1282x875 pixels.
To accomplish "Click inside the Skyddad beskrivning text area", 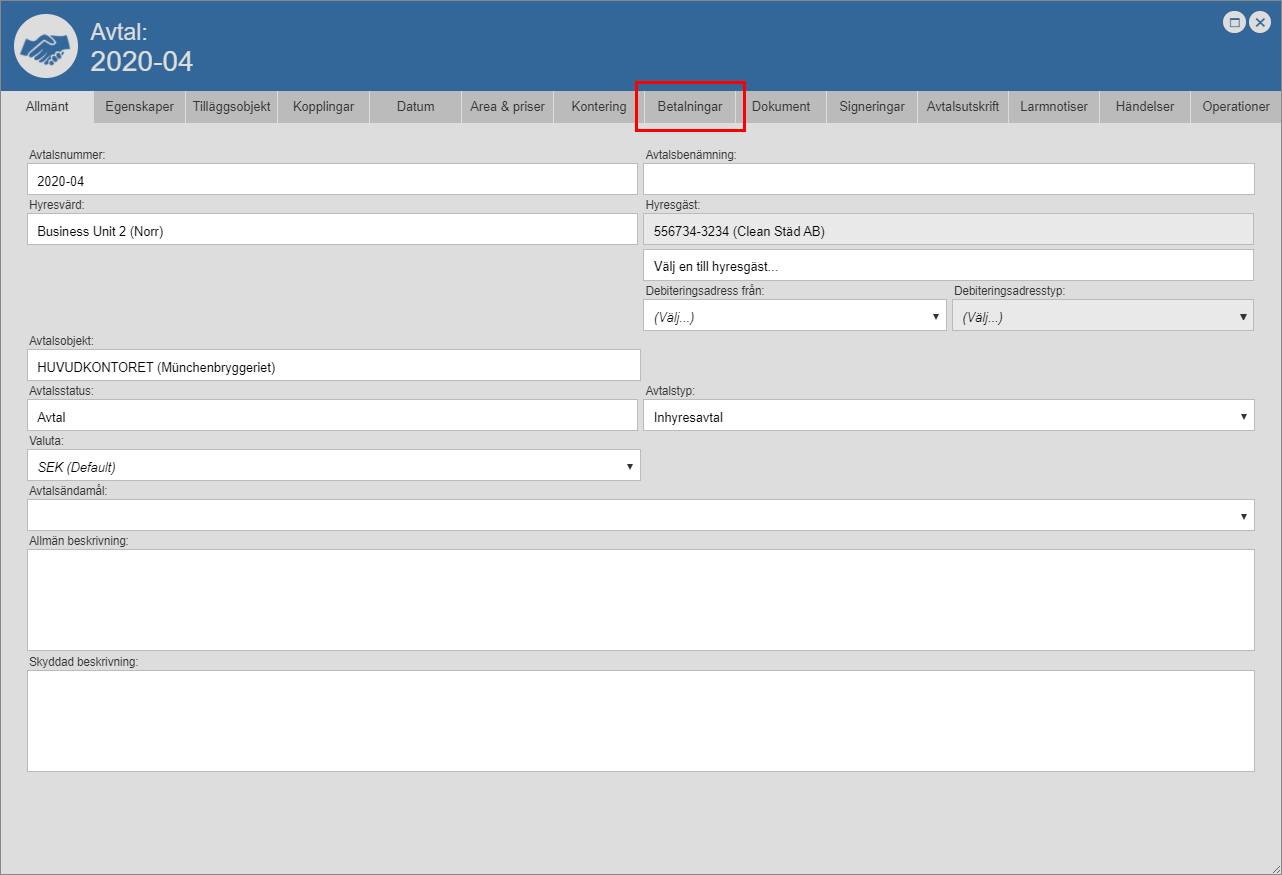I will (x=640, y=720).
